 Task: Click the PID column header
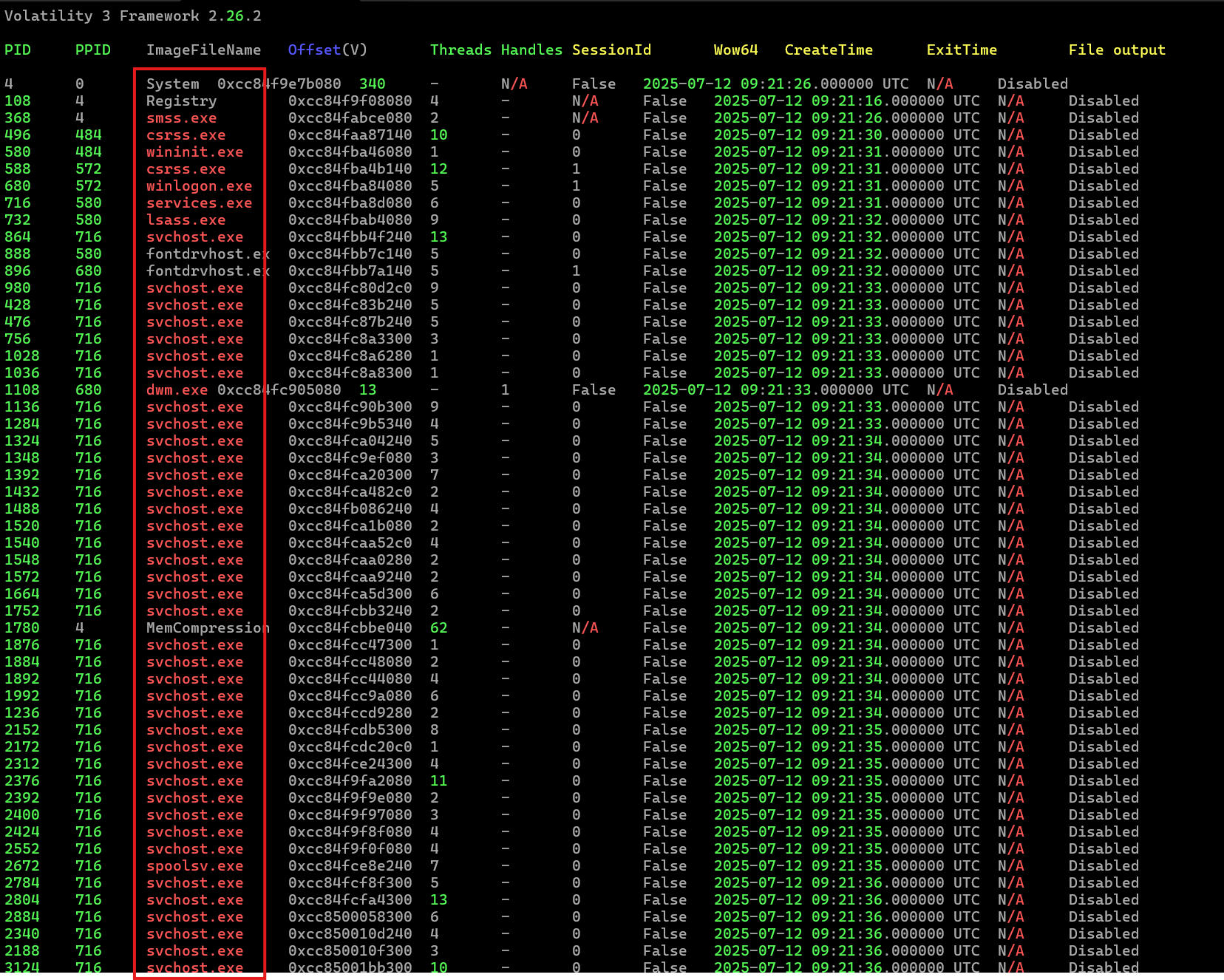tap(18, 50)
